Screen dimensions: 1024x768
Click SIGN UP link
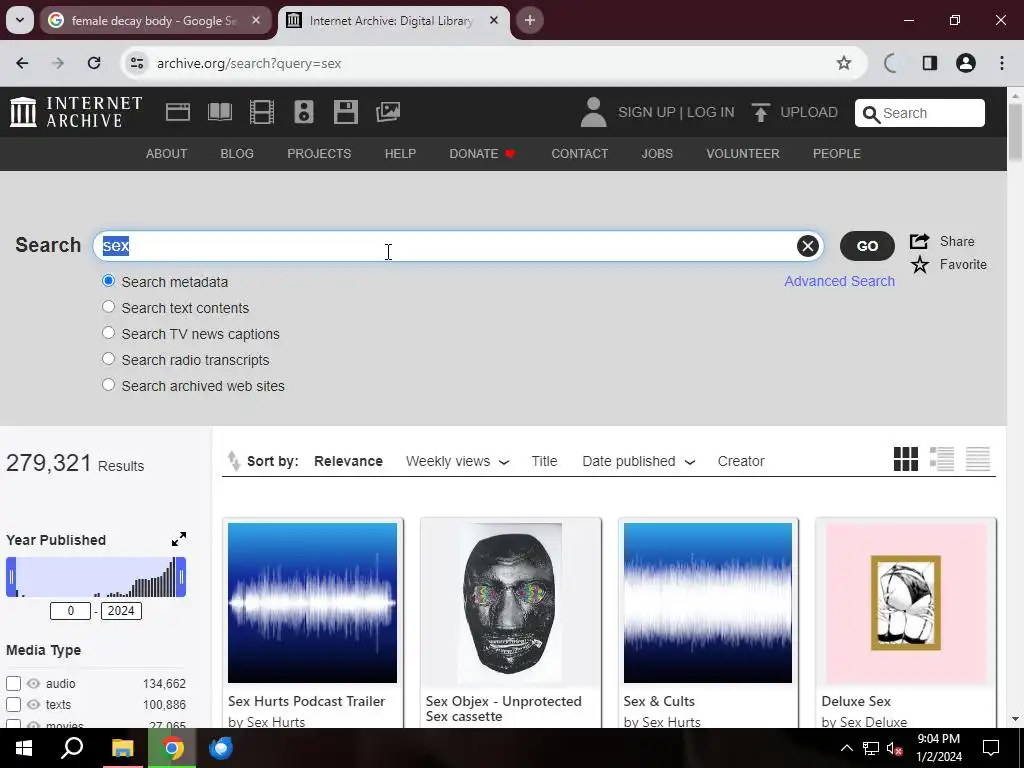coord(647,112)
